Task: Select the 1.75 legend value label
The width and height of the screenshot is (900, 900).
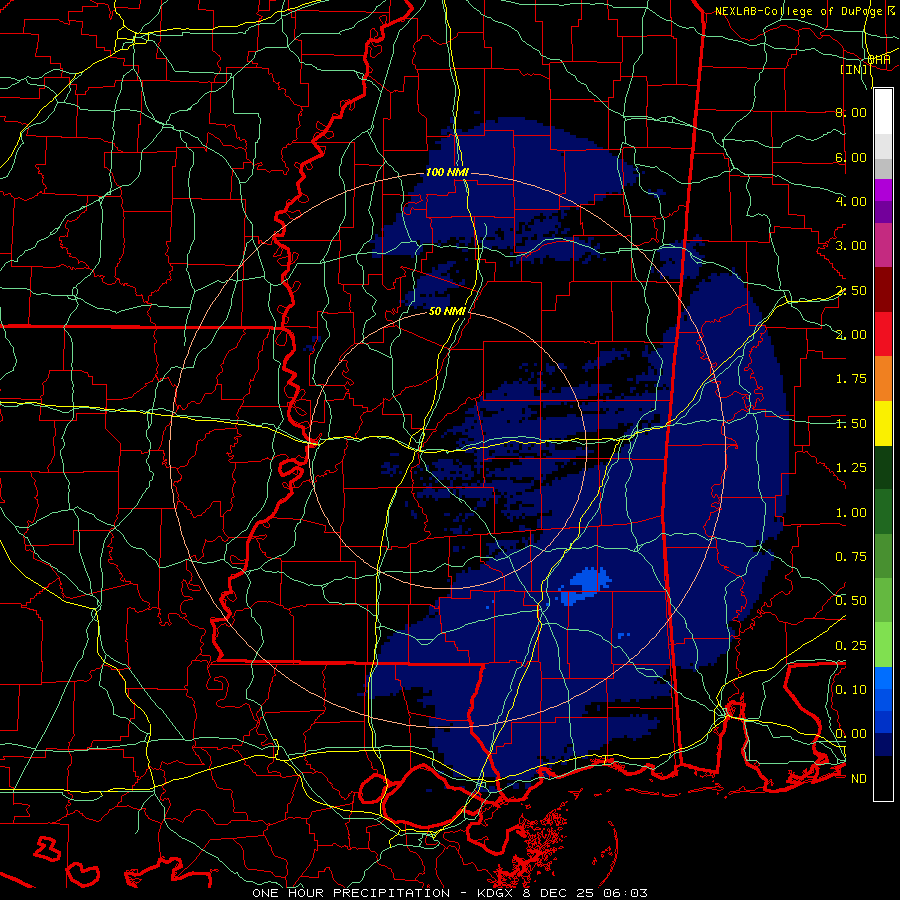Action: 851,379
